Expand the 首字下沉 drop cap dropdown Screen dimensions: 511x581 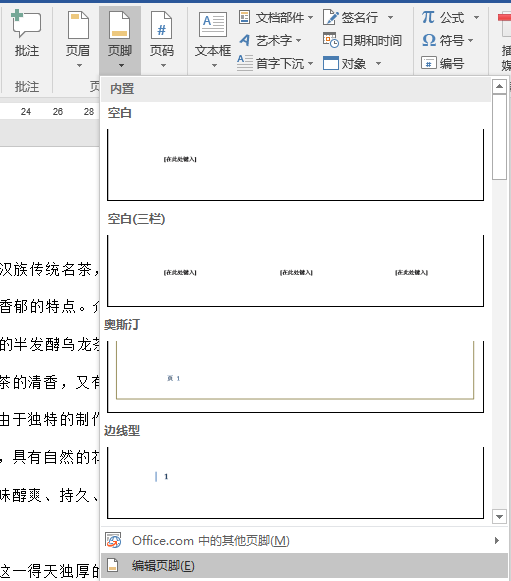(310, 63)
